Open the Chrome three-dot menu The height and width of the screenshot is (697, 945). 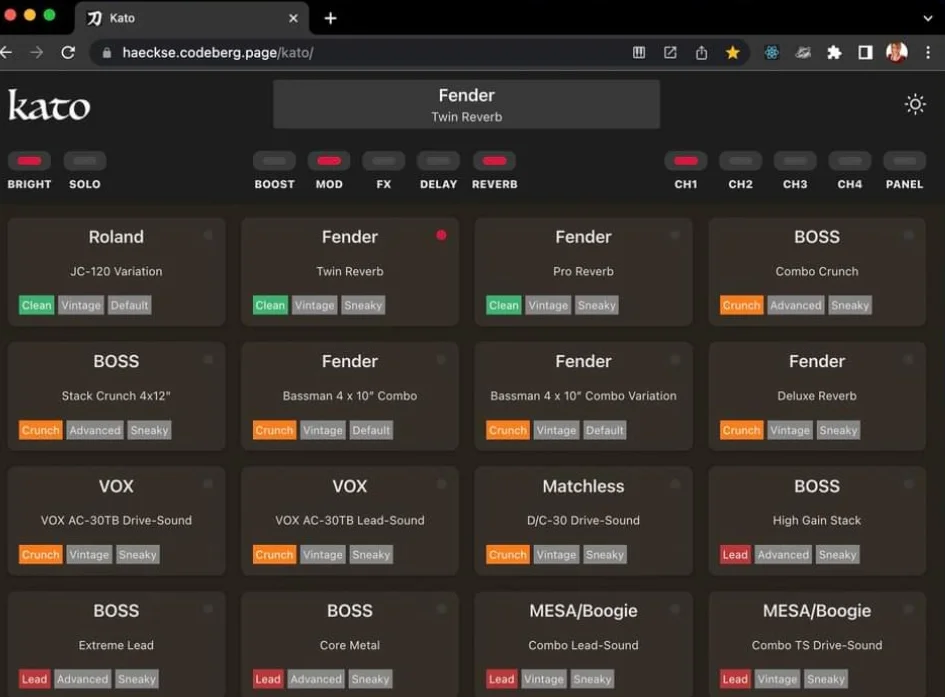[x=928, y=52]
